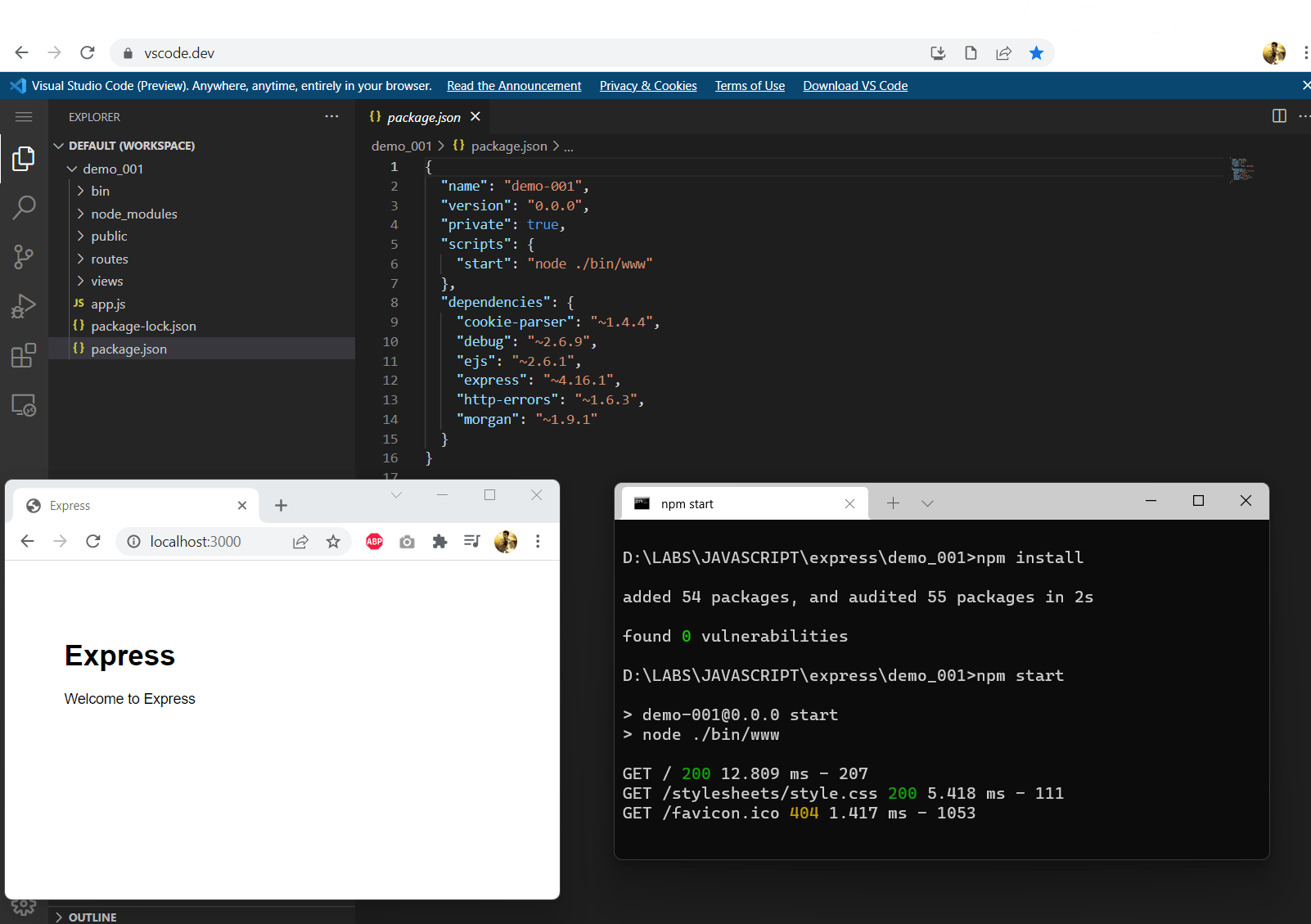Image resolution: width=1311 pixels, height=924 pixels.
Task: Close the Express browser tab
Action: 242,505
